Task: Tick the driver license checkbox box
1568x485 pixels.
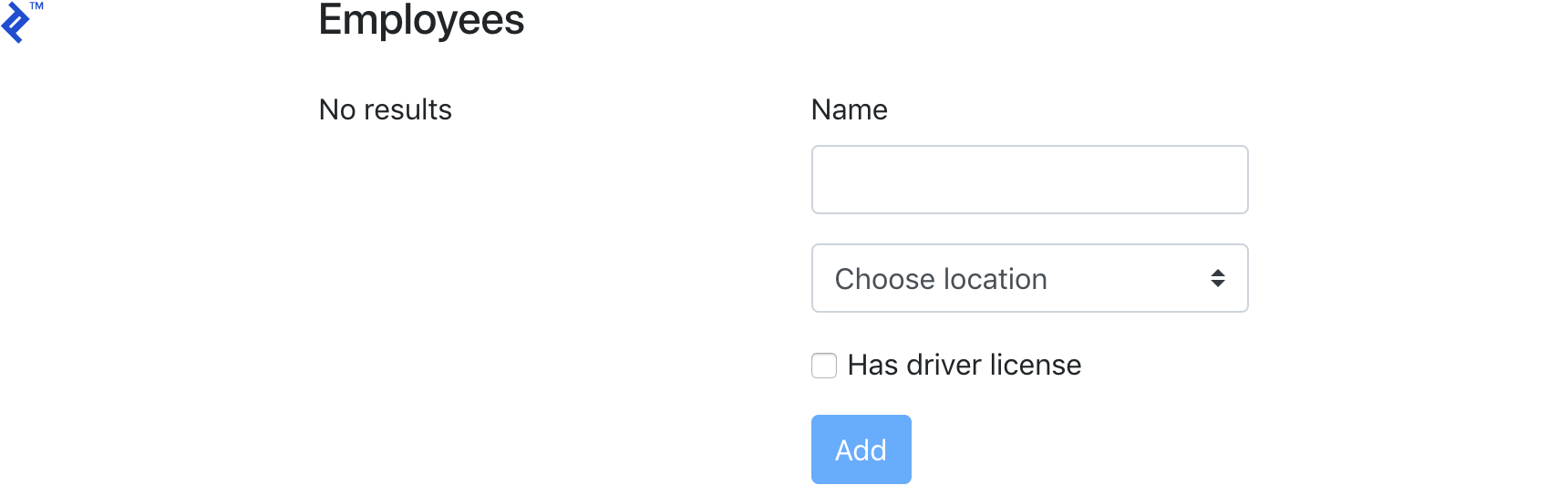Action: (x=824, y=366)
